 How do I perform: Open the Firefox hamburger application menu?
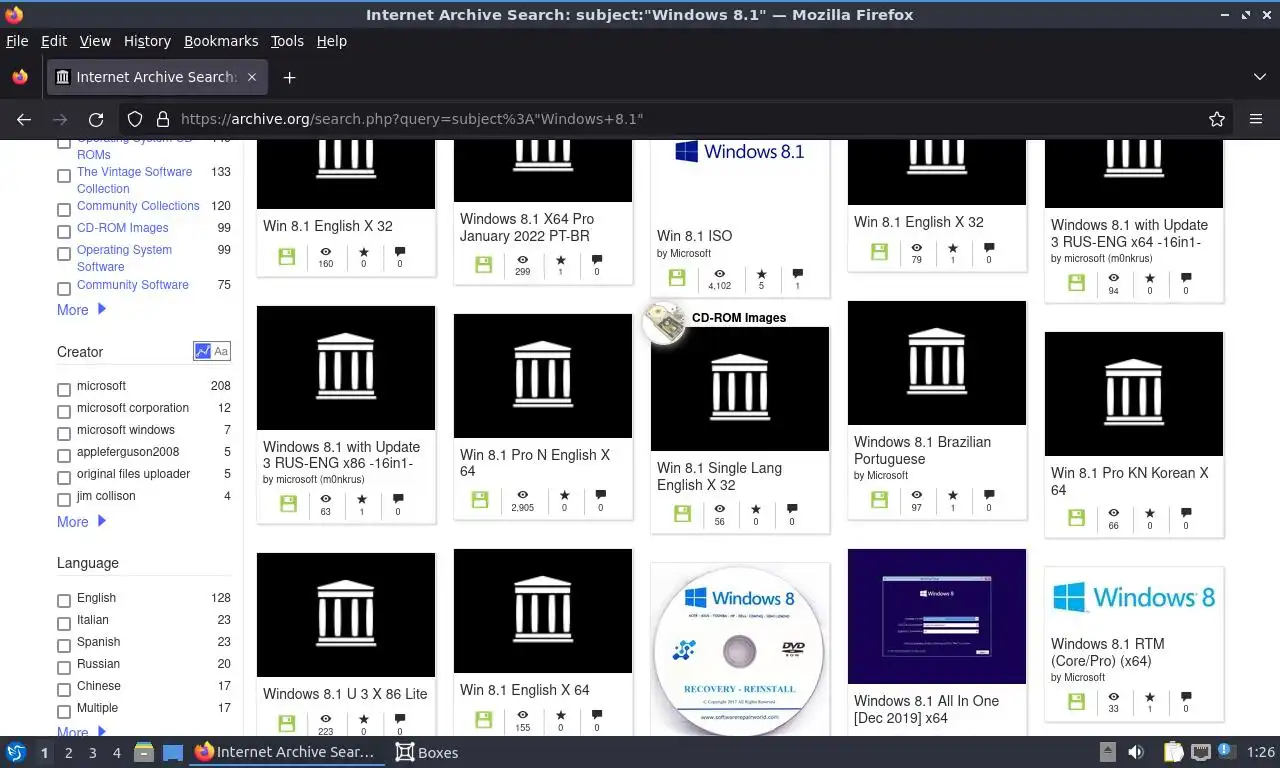click(1256, 119)
